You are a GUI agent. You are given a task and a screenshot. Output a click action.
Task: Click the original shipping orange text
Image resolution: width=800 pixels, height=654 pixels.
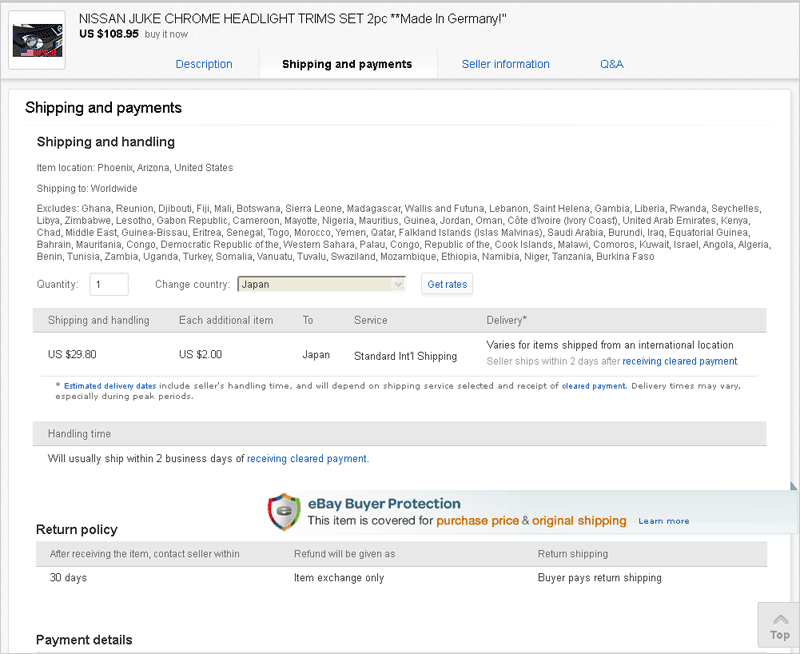[579, 521]
